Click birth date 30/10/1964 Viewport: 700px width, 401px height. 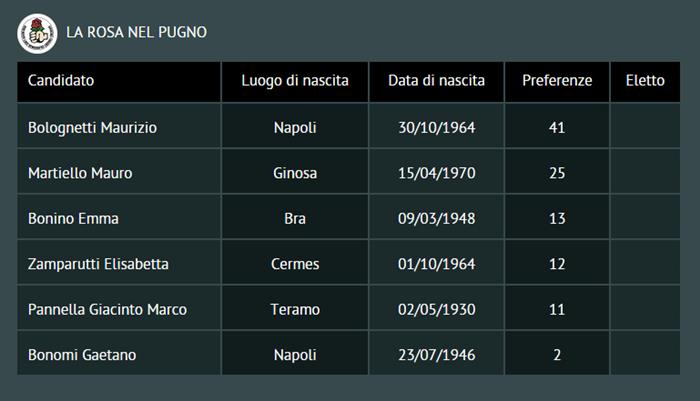point(437,128)
